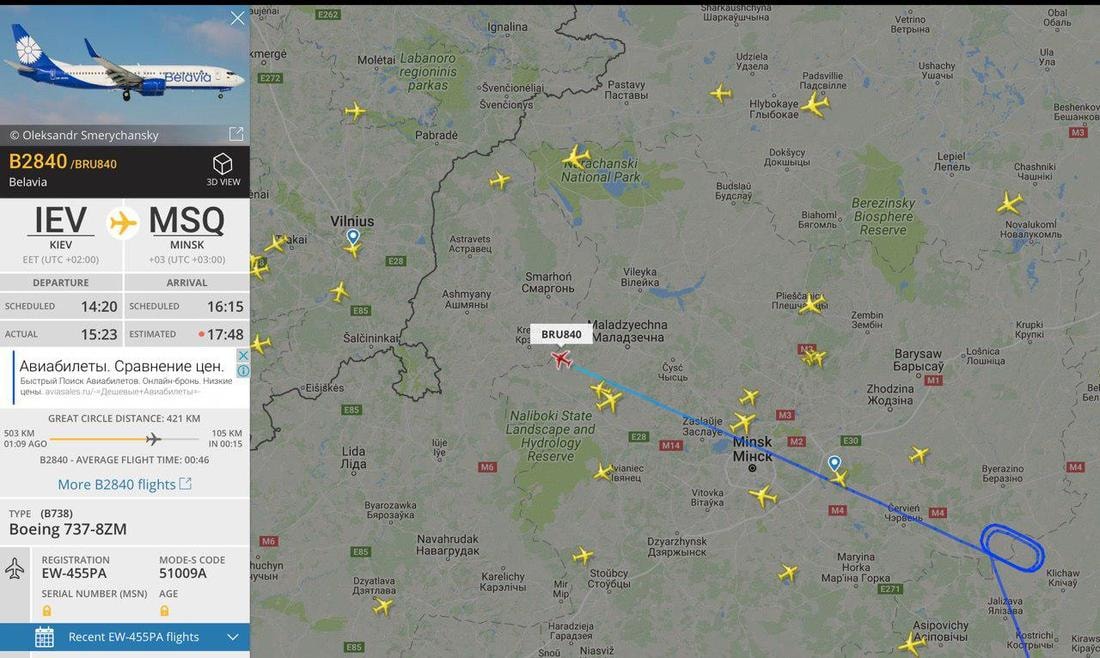Click the BRU840 callsign label on map
This screenshot has width=1100, height=658.
(561, 335)
